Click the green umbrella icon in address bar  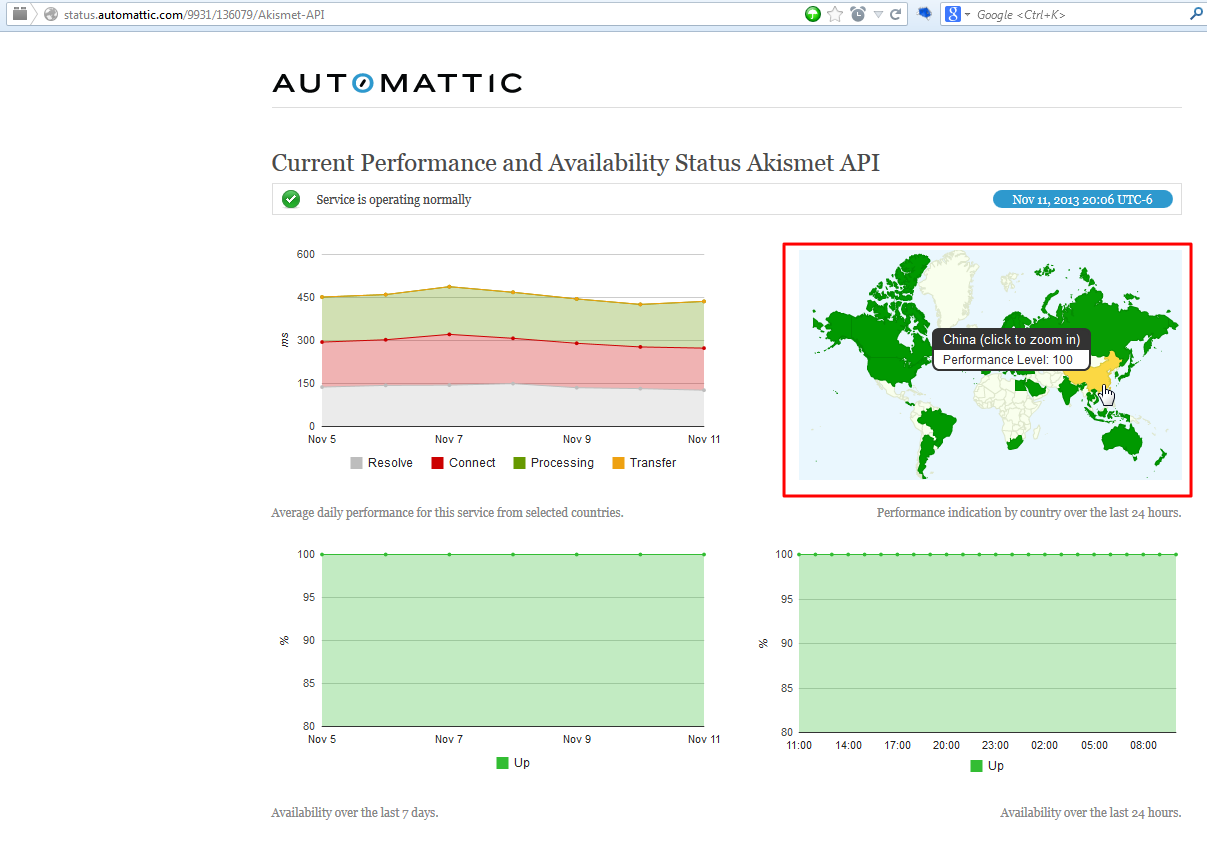[x=813, y=14]
